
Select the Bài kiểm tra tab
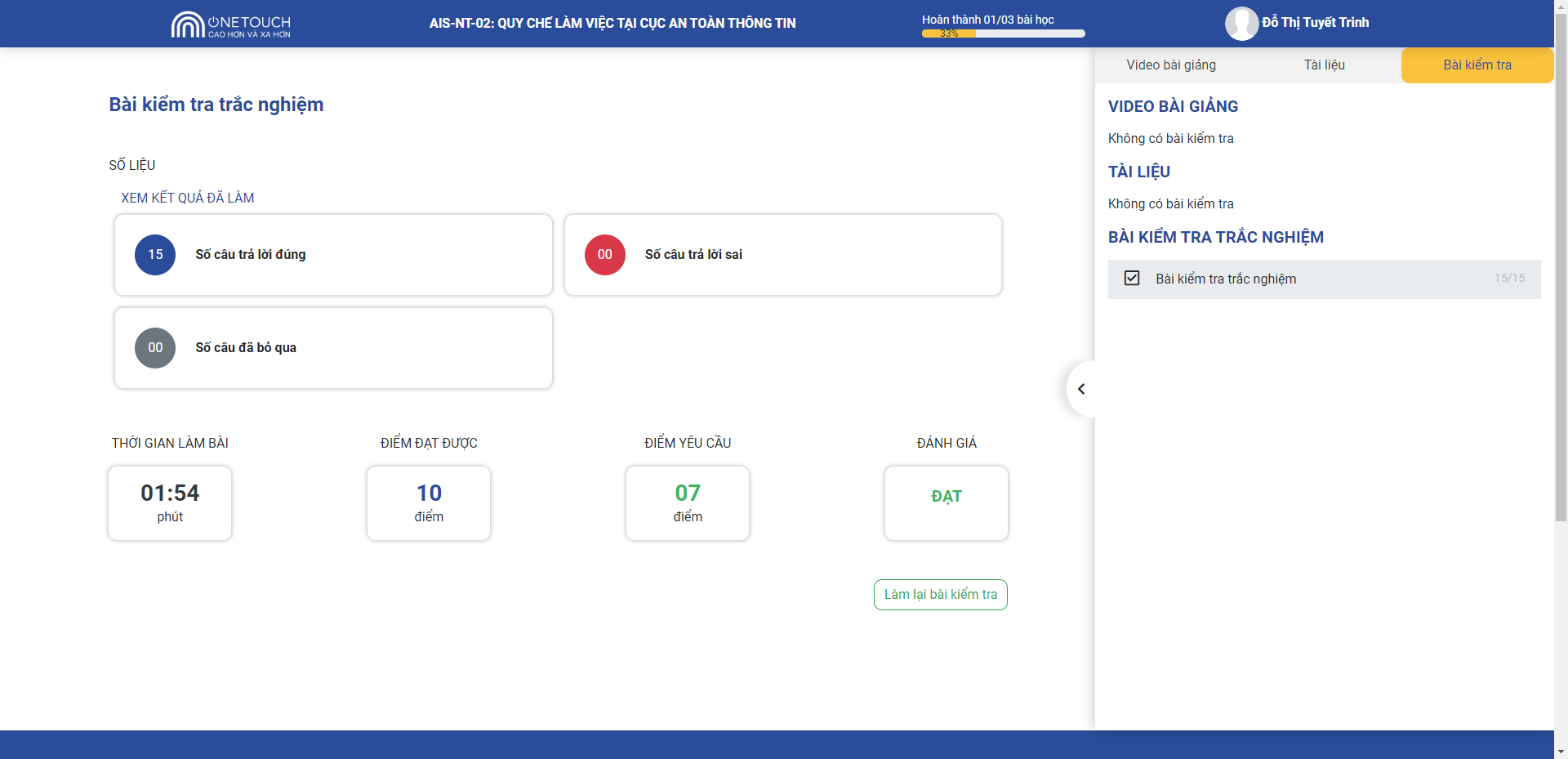1477,65
